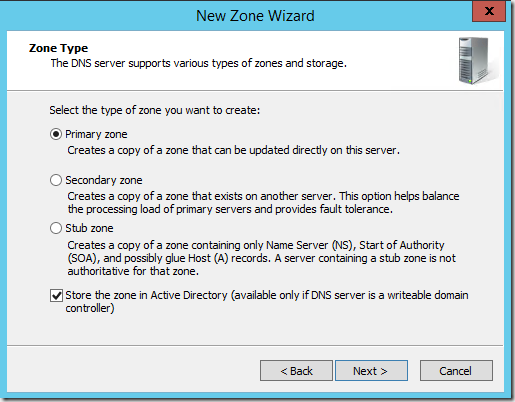Click 'Select the type of zone' instruction
Image resolution: width=515 pixels, height=402 pixels.
155,110
